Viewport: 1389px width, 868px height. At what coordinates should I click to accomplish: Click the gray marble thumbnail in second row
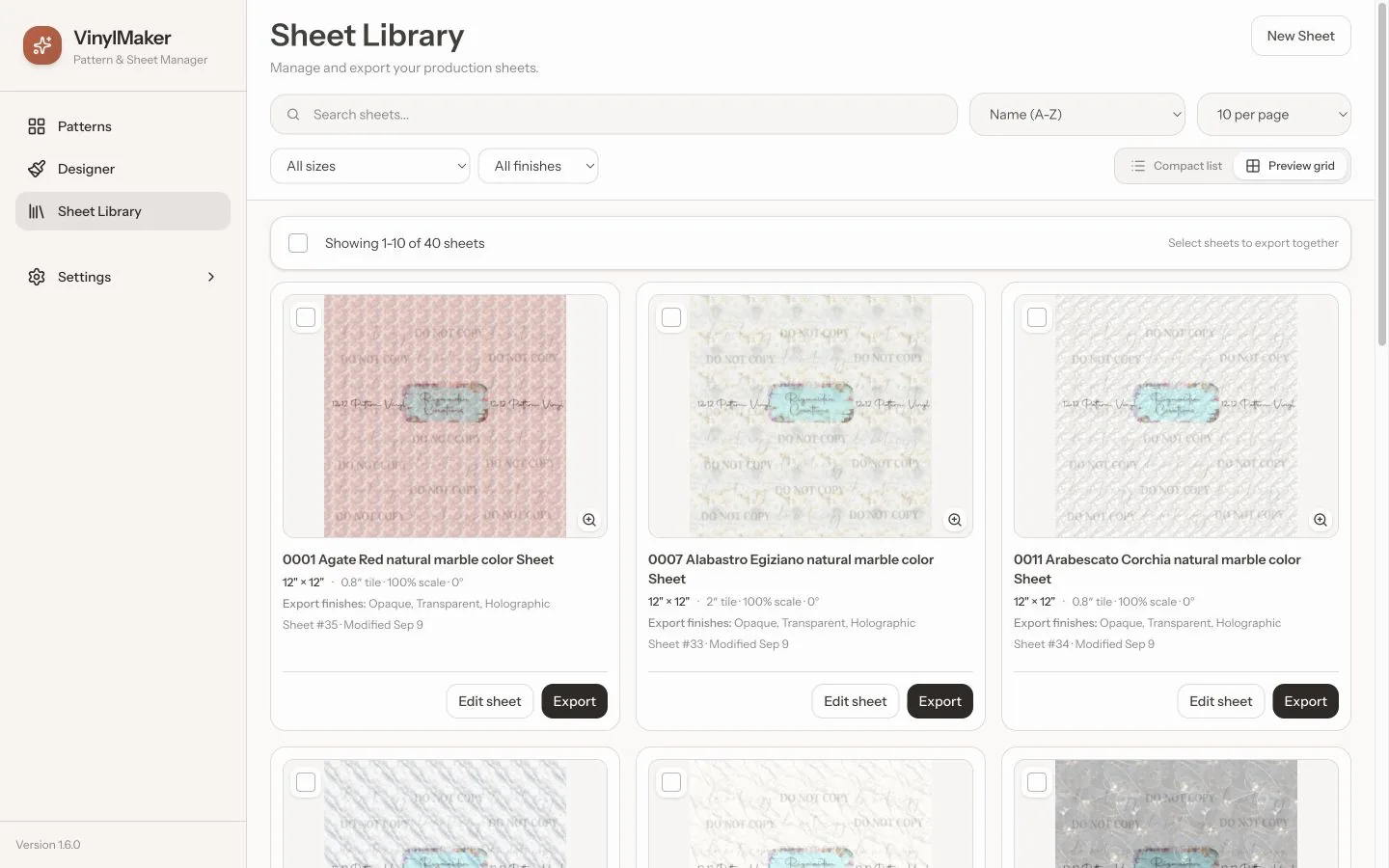[1176, 813]
